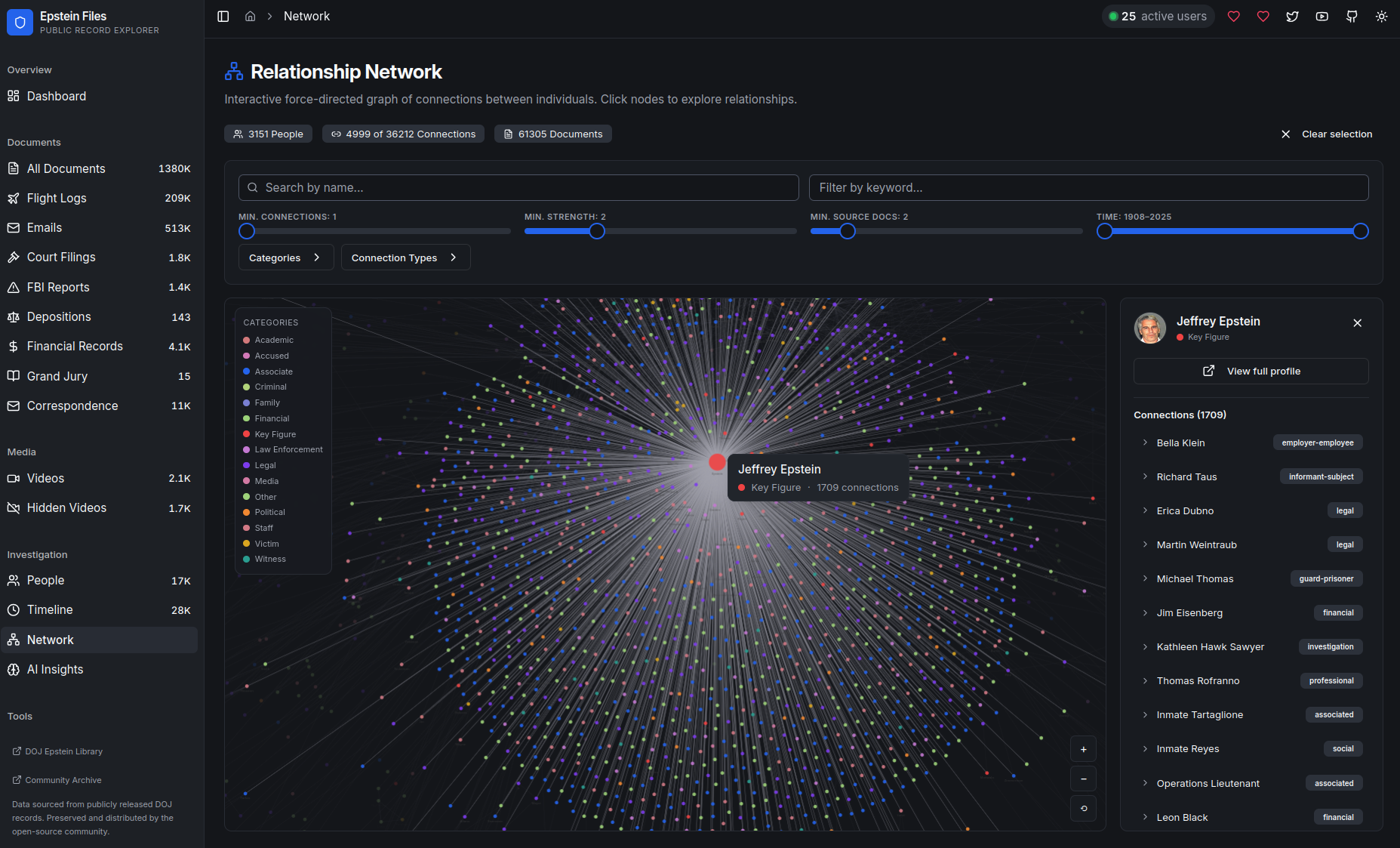Reset the graph view
1400x848 pixels.
1083,808
